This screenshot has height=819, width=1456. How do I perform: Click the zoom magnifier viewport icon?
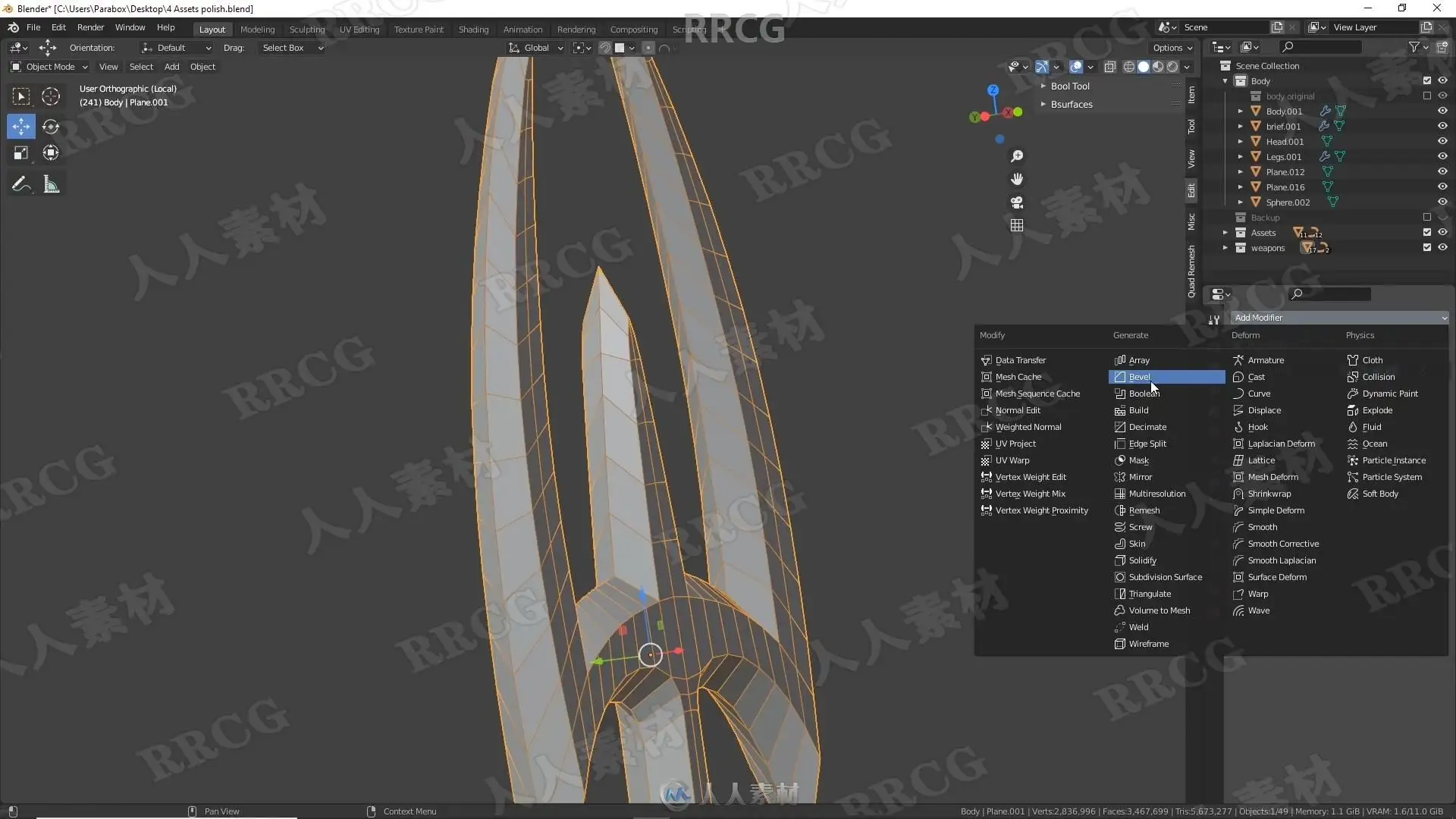[1017, 156]
